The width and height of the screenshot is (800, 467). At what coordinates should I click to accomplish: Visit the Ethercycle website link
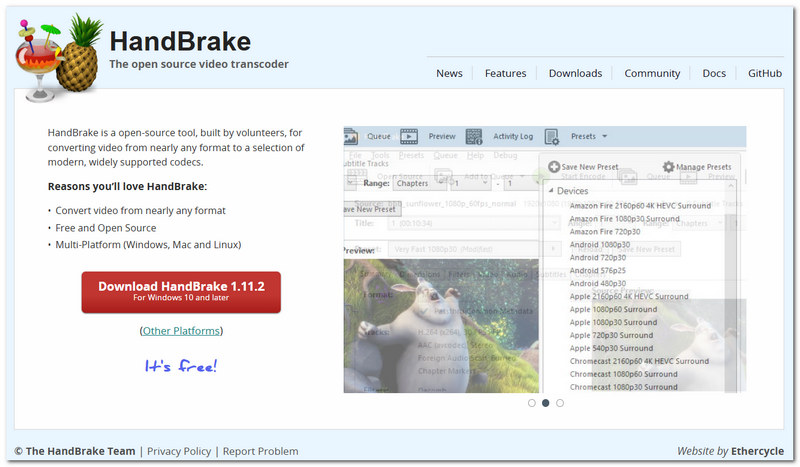[x=757, y=451]
